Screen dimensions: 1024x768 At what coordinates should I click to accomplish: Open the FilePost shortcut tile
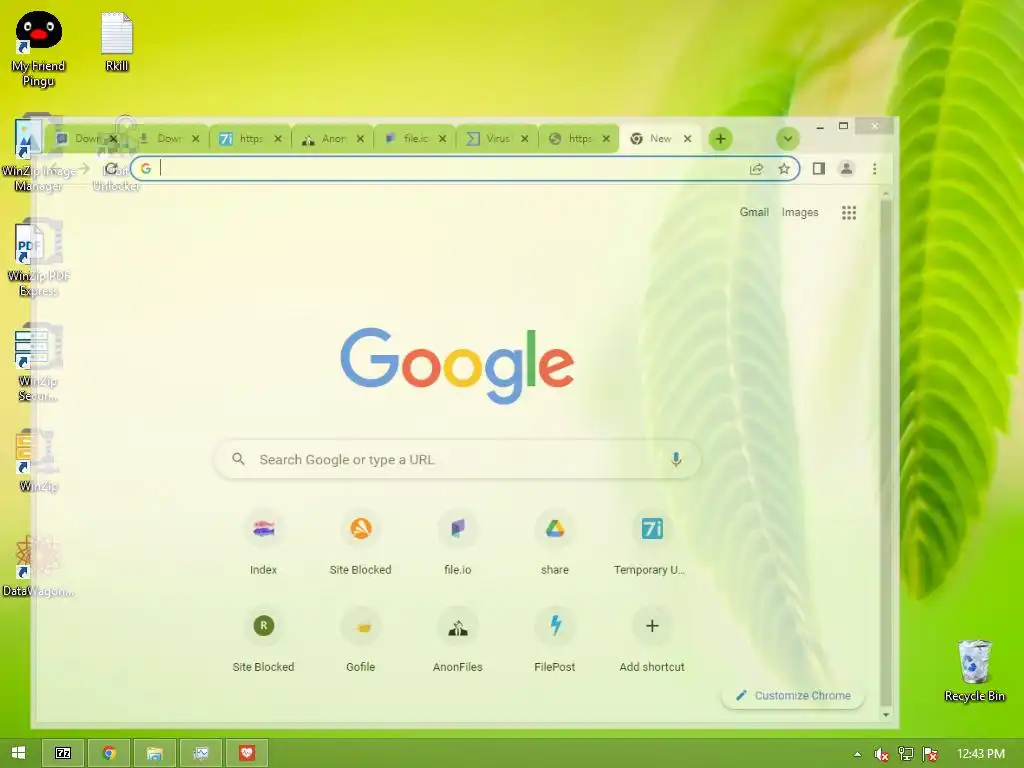coord(554,640)
